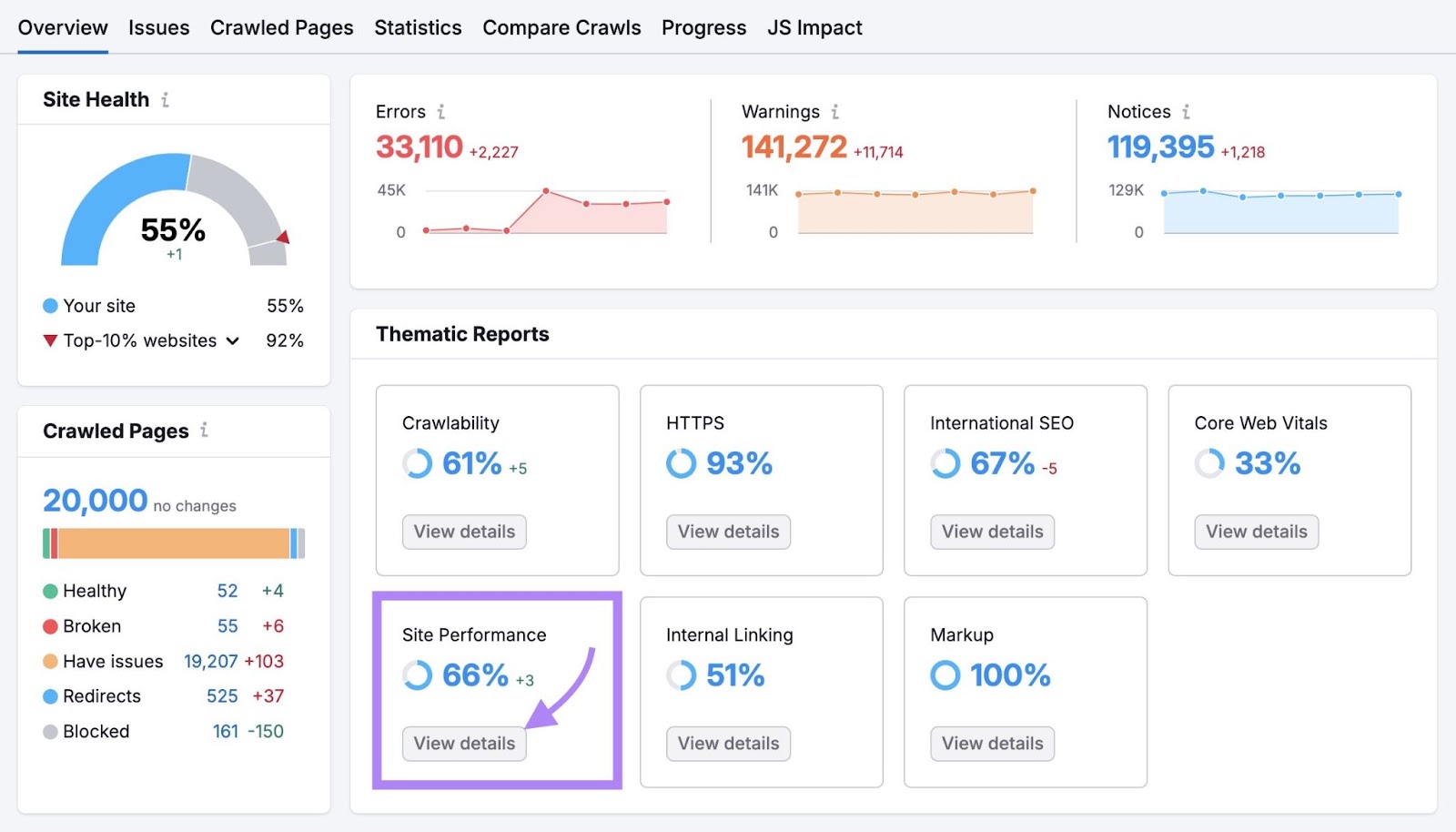1456x832 pixels.
Task: Open the Site Health info tooltip
Action: pyautogui.click(x=166, y=100)
